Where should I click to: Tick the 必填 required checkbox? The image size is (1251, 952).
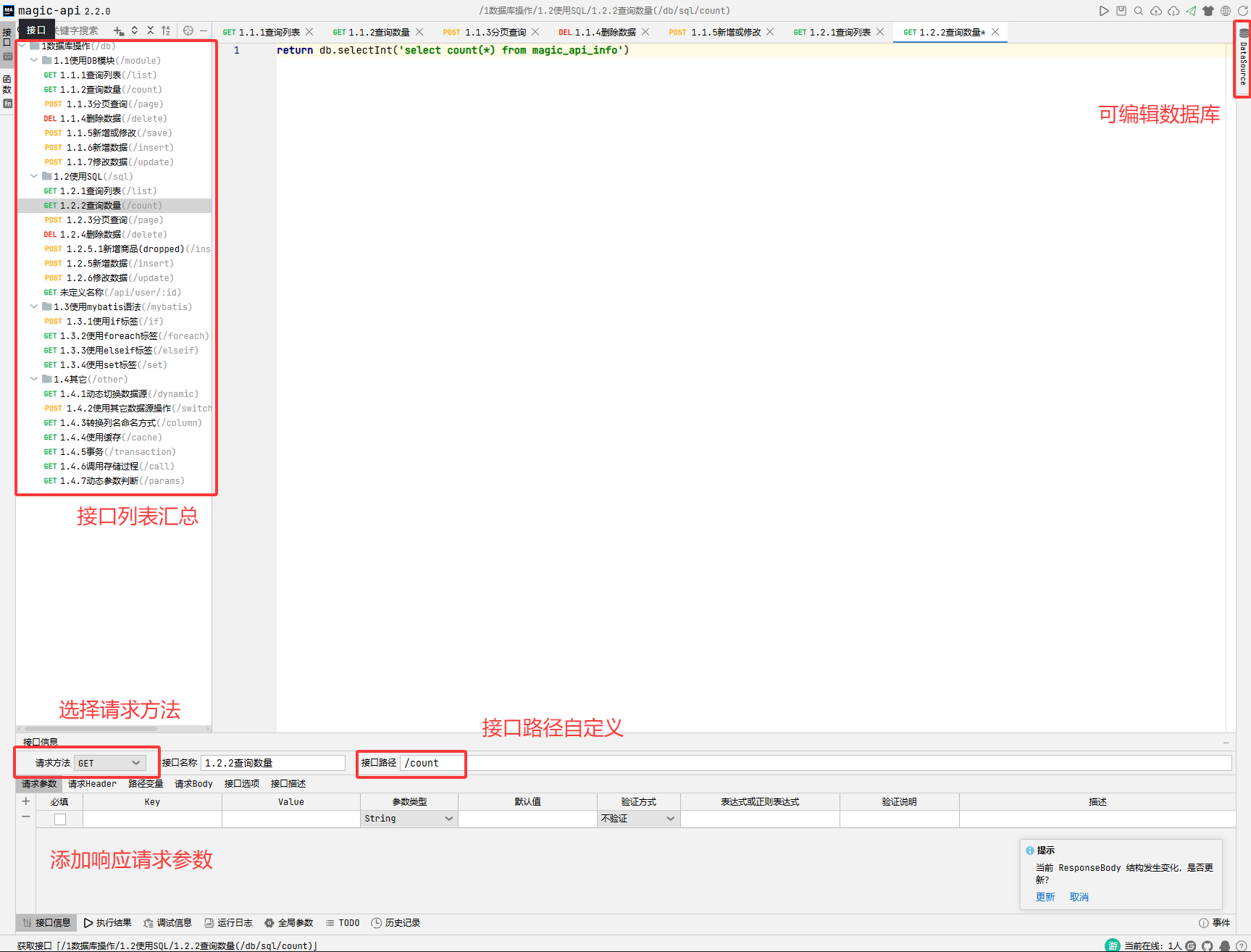tap(60, 819)
